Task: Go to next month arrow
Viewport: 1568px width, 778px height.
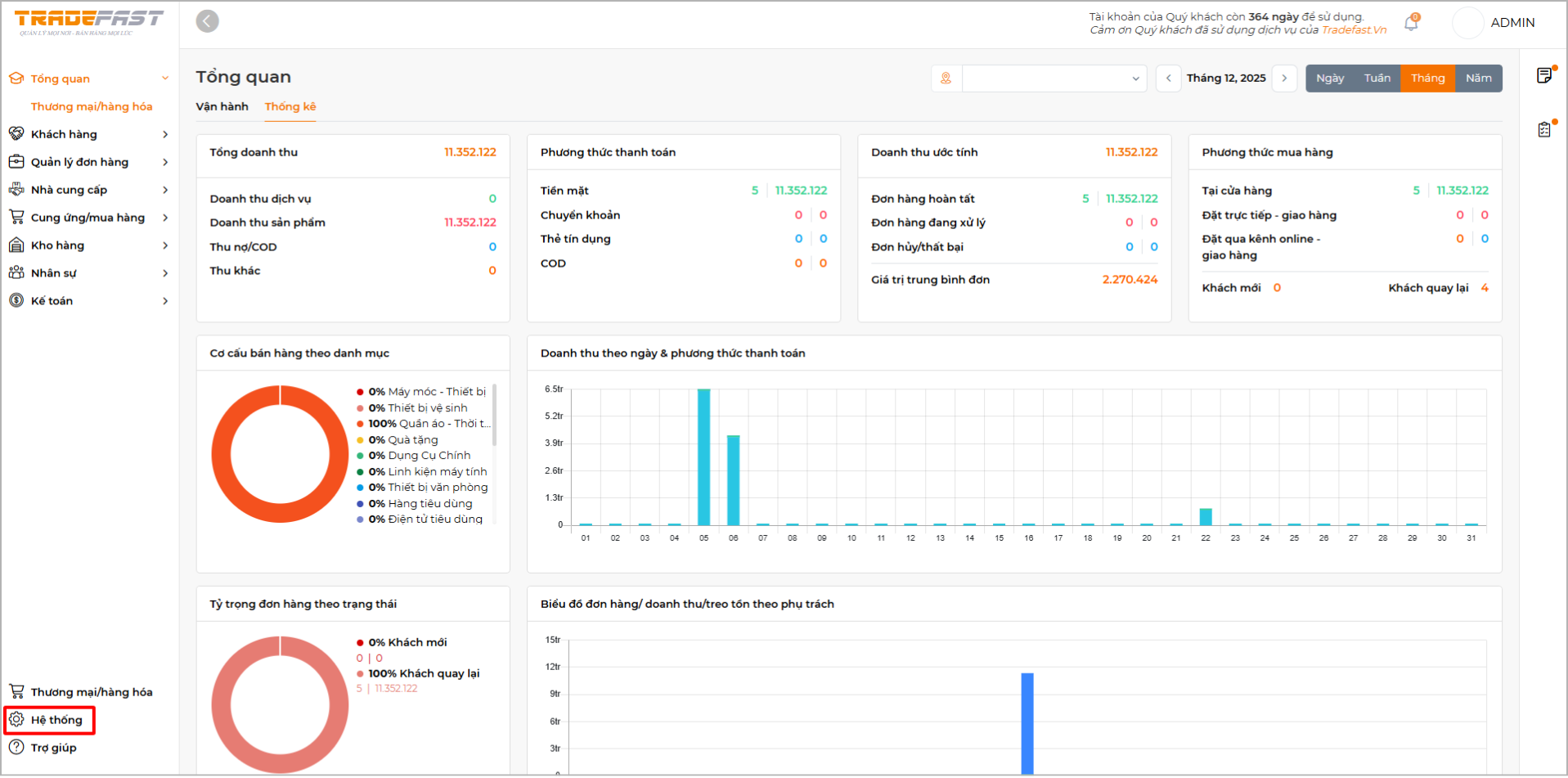Action: (x=1284, y=79)
